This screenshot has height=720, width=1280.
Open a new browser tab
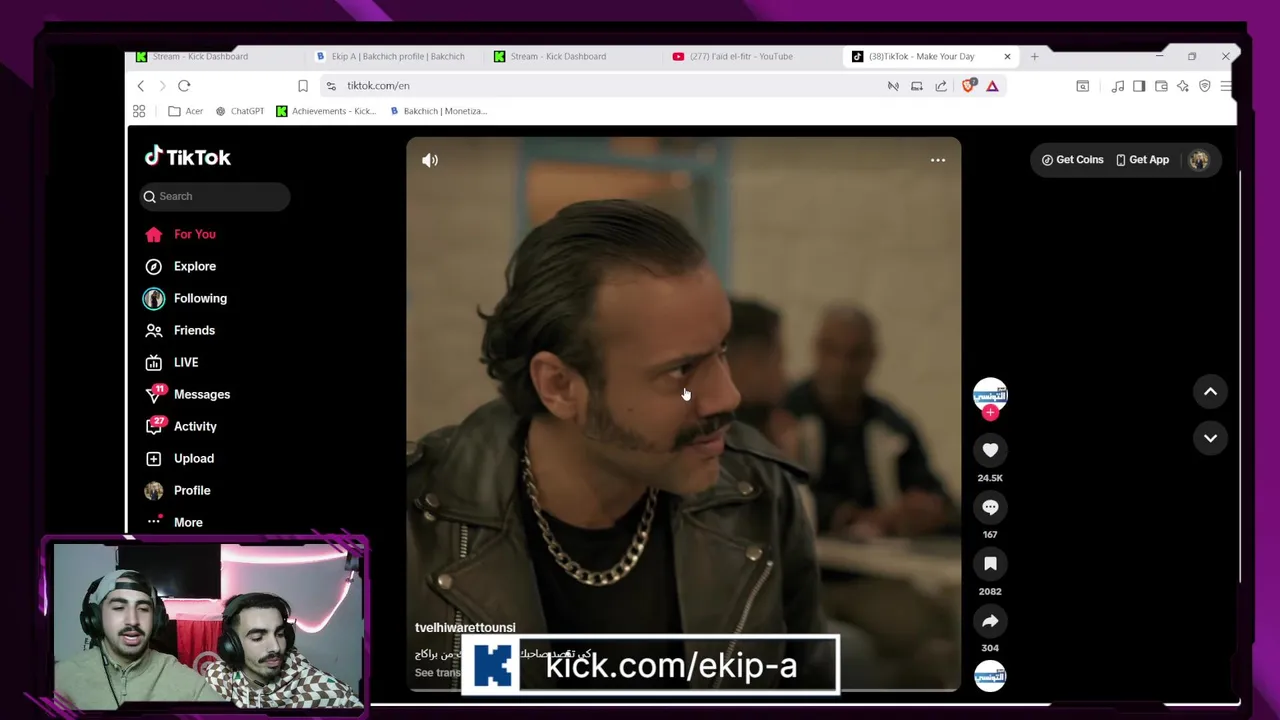1034,56
